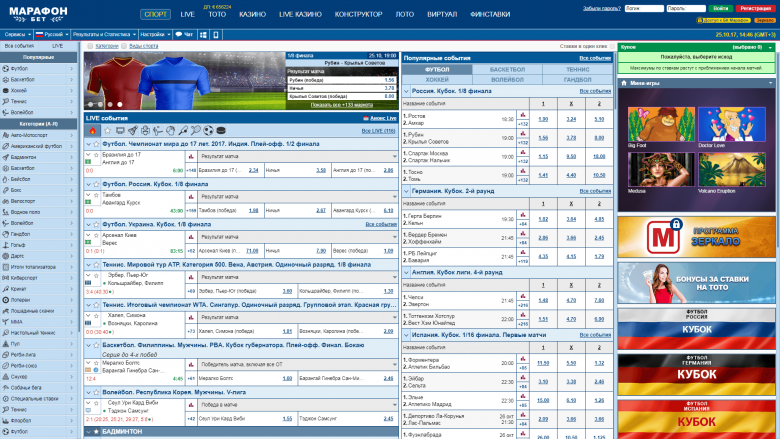This screenshot has width=780, height=439.
Task: Open Windows app icon in services bar
Action: [203, 35]
